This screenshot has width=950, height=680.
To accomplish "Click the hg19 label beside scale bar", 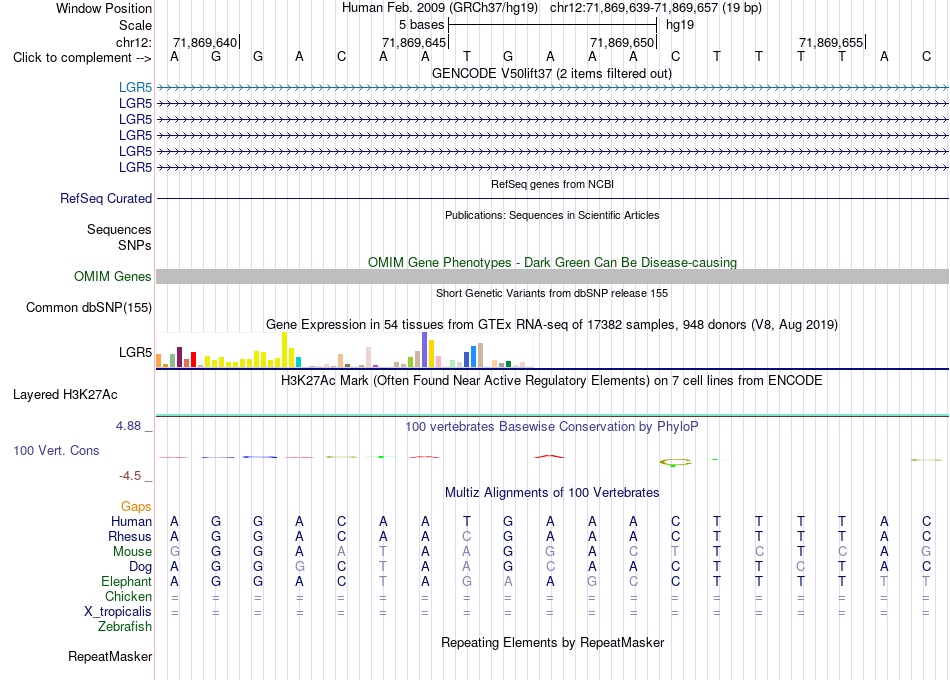I will [680, 25].
